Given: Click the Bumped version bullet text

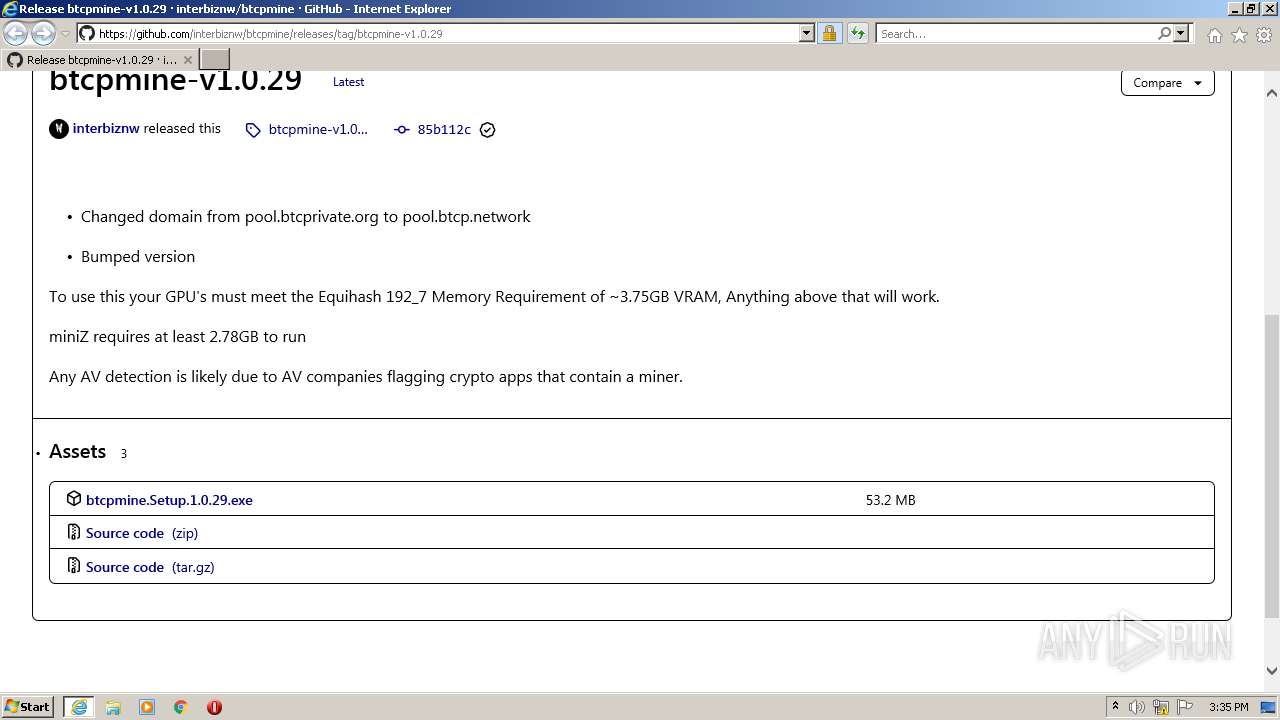Looking at the screenshot, I should point(138,256).
